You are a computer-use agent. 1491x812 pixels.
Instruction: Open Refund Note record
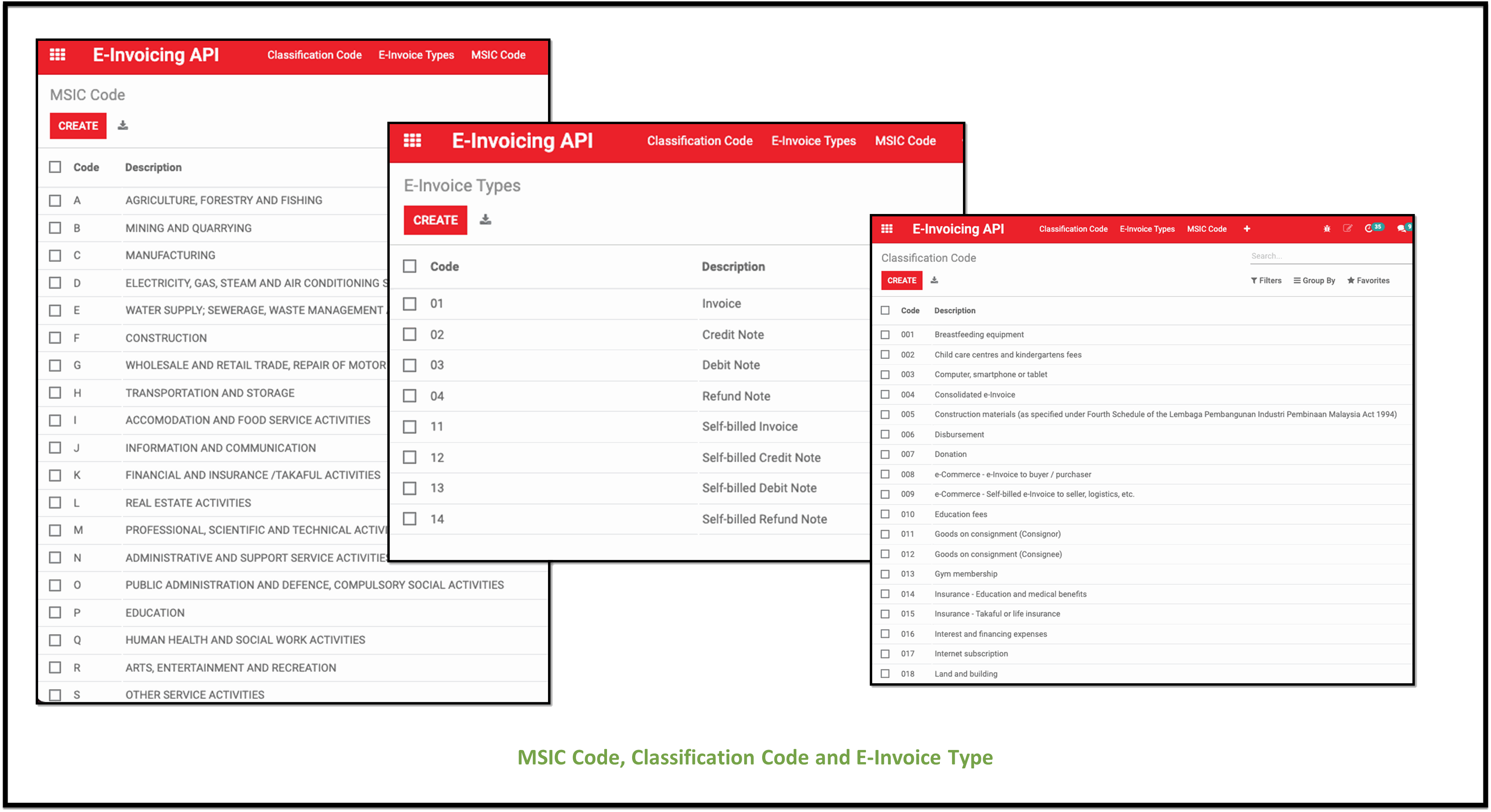[735, 396]
